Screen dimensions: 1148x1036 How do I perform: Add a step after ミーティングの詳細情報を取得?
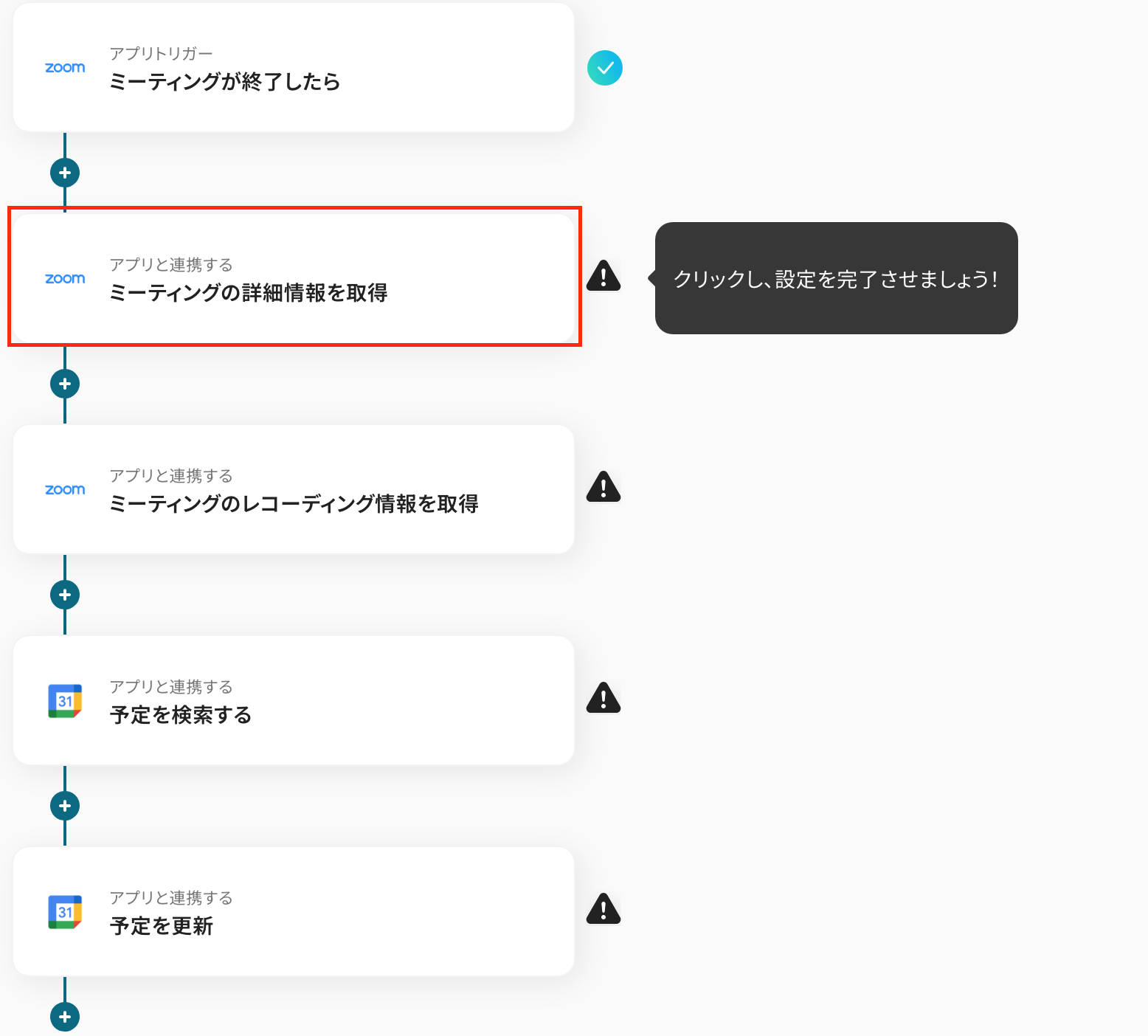tap(65, 384)
